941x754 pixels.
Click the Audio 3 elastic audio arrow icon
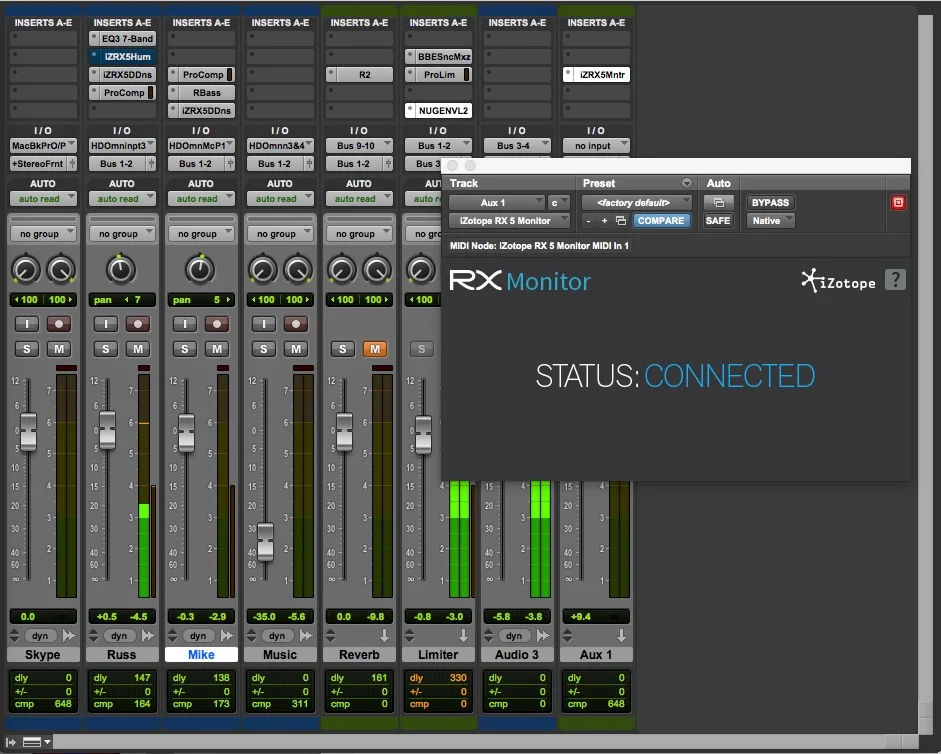coord(543,635)
